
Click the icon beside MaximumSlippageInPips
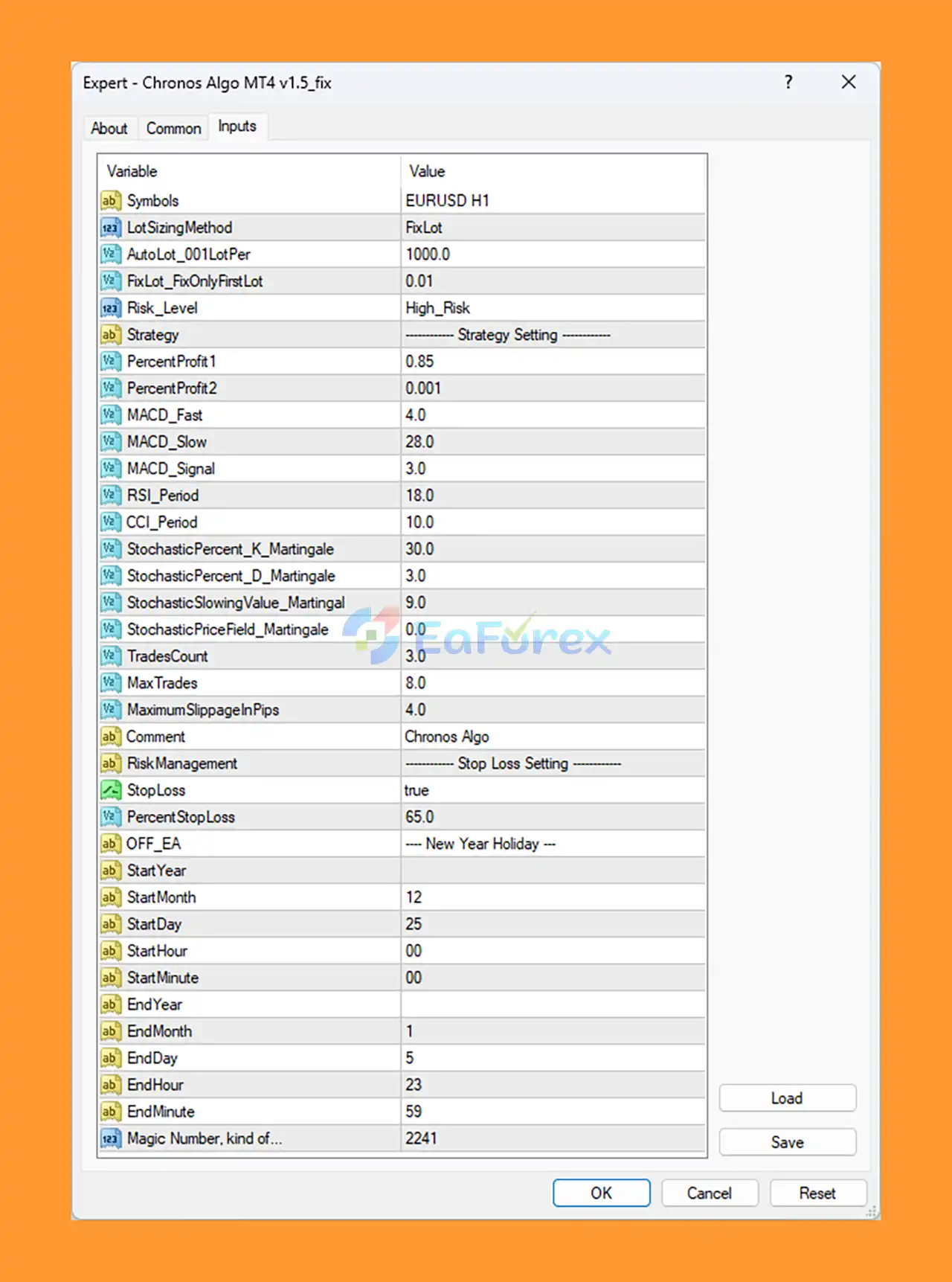tap(110, 710)
